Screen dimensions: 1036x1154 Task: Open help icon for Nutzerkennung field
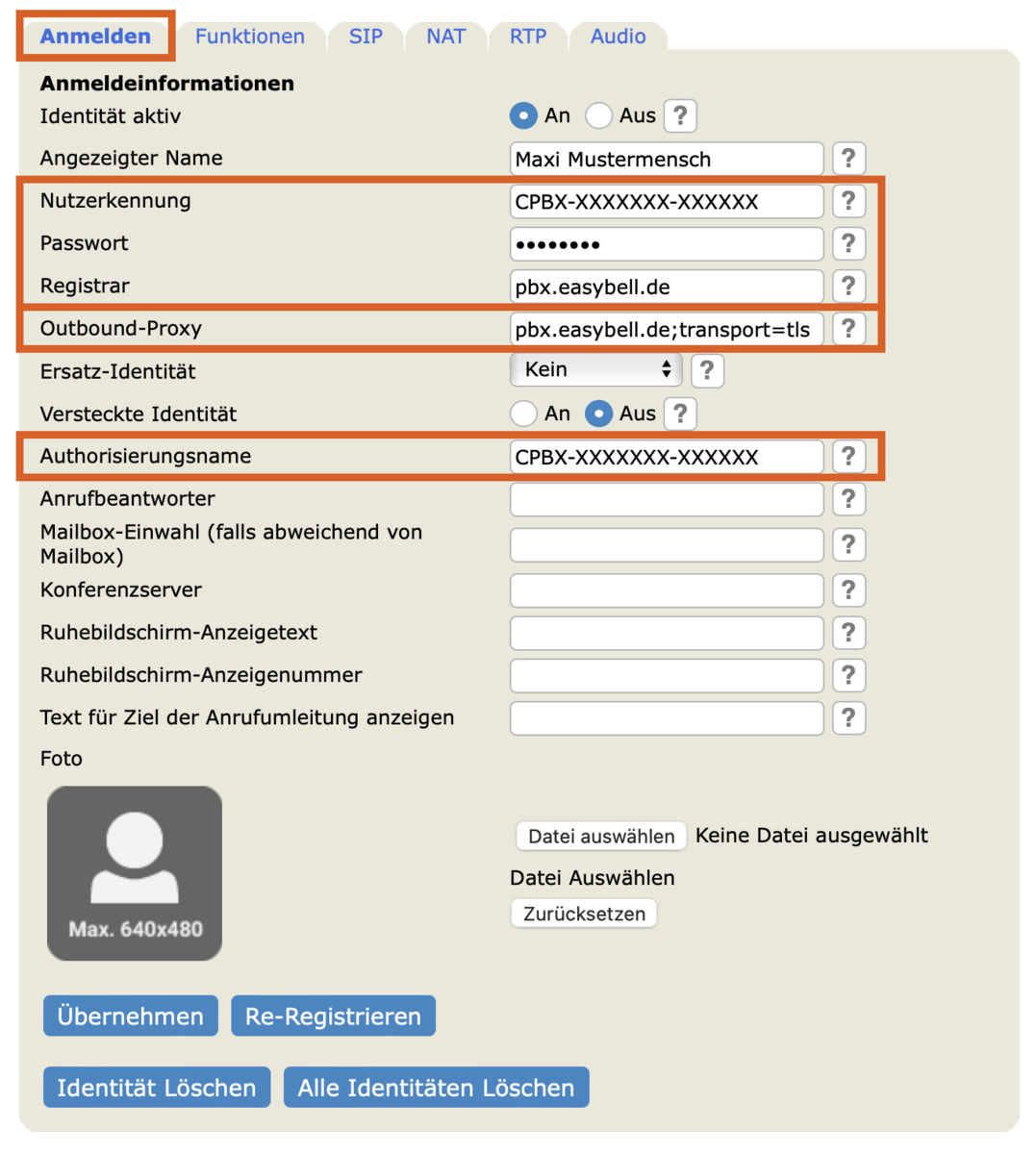pos(848,201)
